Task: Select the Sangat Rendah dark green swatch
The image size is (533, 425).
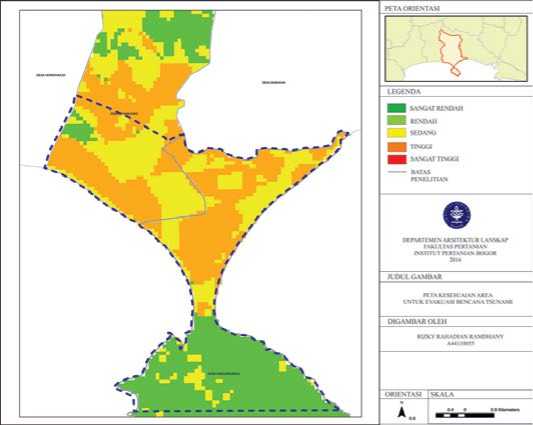Action: pyautogui.click(x=397, y=108)
